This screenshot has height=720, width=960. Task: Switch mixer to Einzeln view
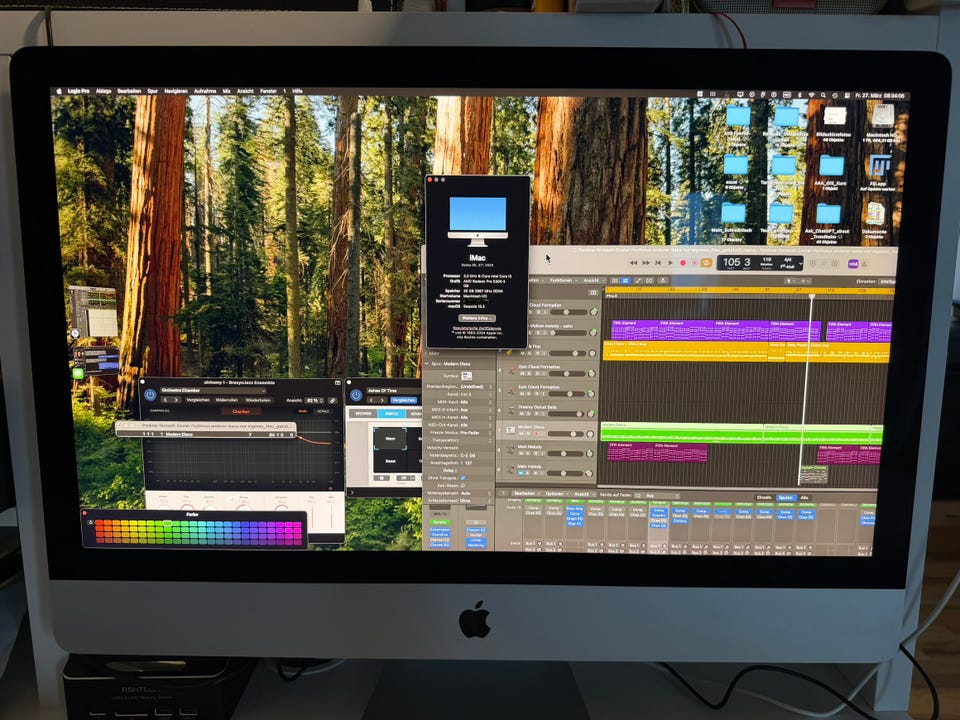click(763, 497)
